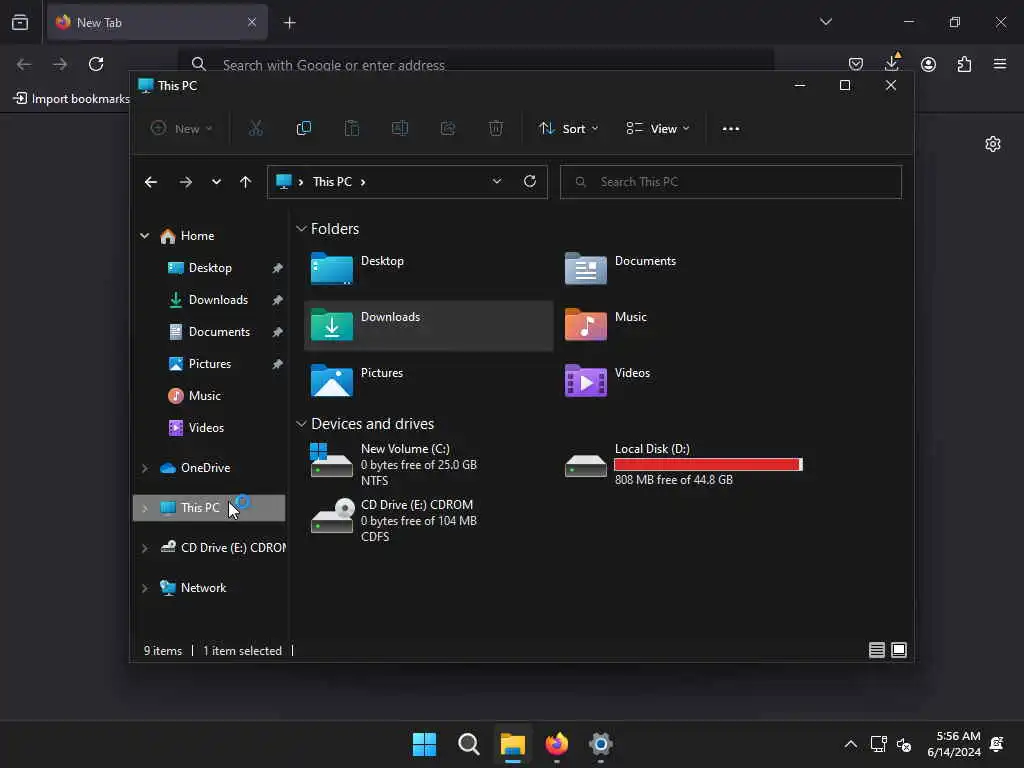This screenshot has width=1024, height=768.
Task: Click the New Tab tab in Firefox
Action: click(157, 22)
